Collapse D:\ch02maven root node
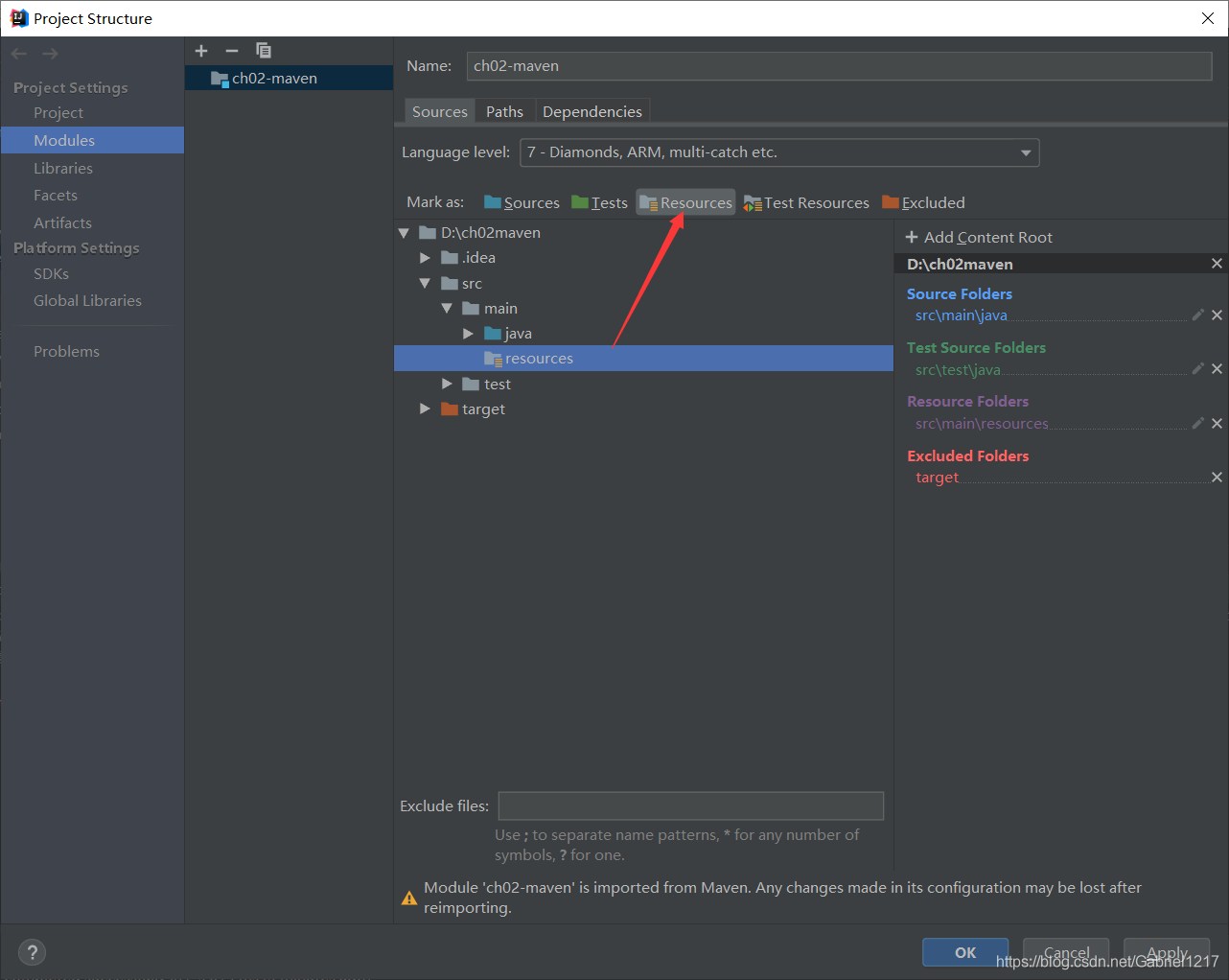The width and height of the screenshot is (1229, 980). pos(404,233)
